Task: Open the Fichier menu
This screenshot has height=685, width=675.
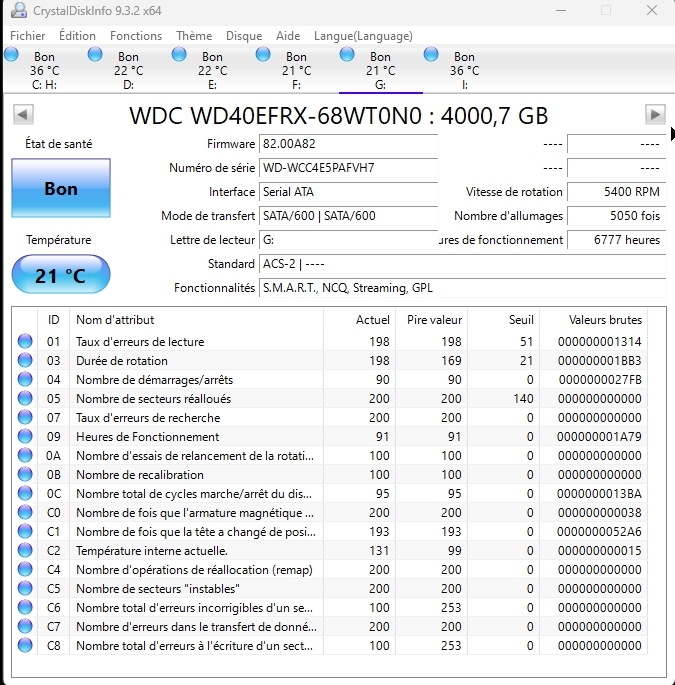Action: tap(28, 36)
